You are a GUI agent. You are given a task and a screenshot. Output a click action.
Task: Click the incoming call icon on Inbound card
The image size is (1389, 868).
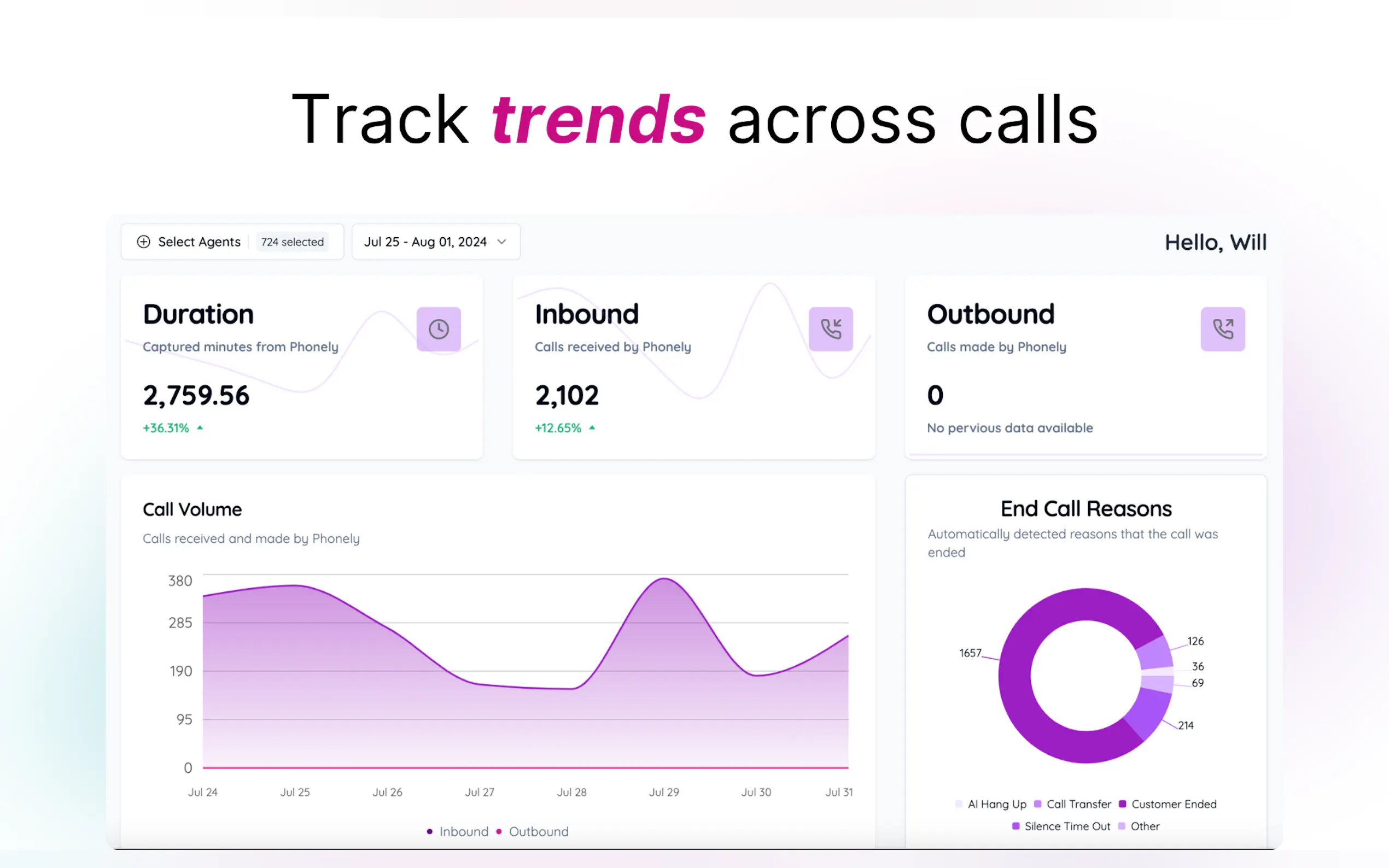(830, 329)
